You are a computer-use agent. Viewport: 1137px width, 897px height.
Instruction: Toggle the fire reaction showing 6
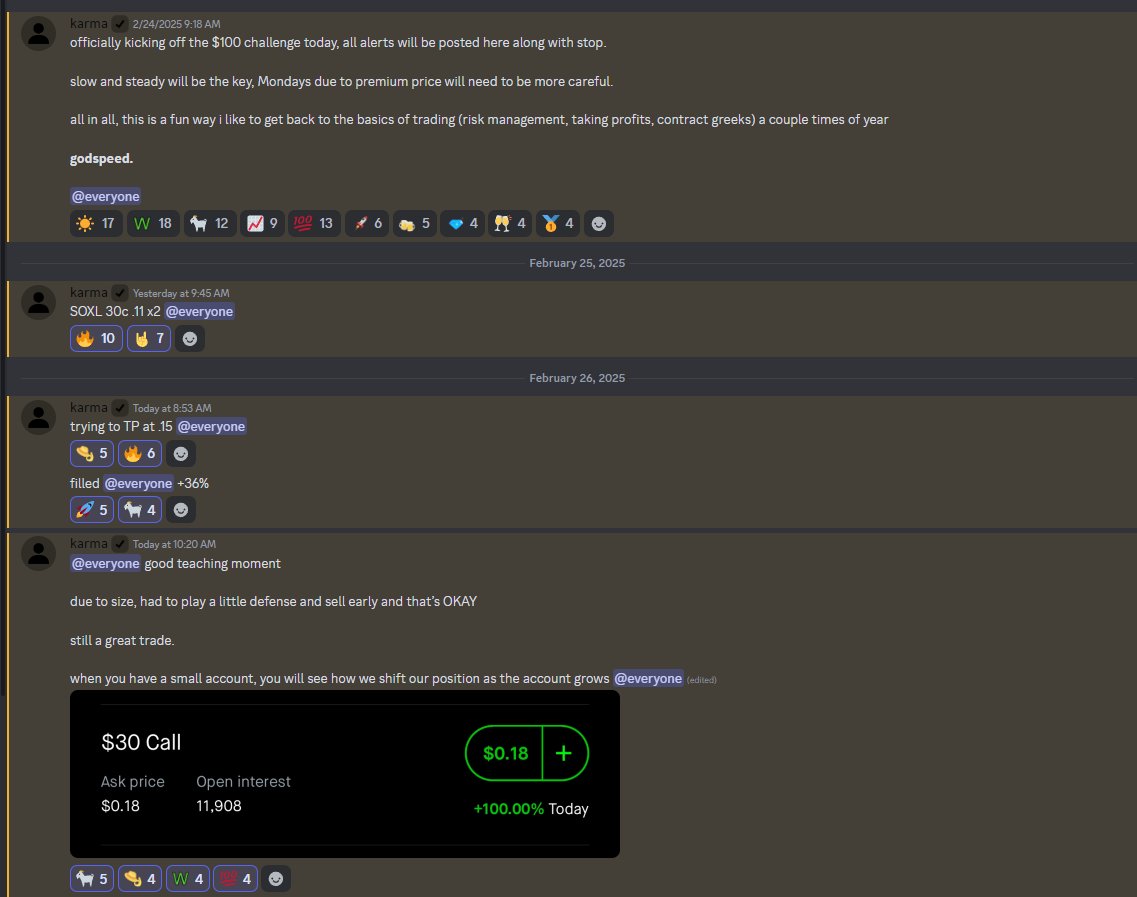point(140,453)
